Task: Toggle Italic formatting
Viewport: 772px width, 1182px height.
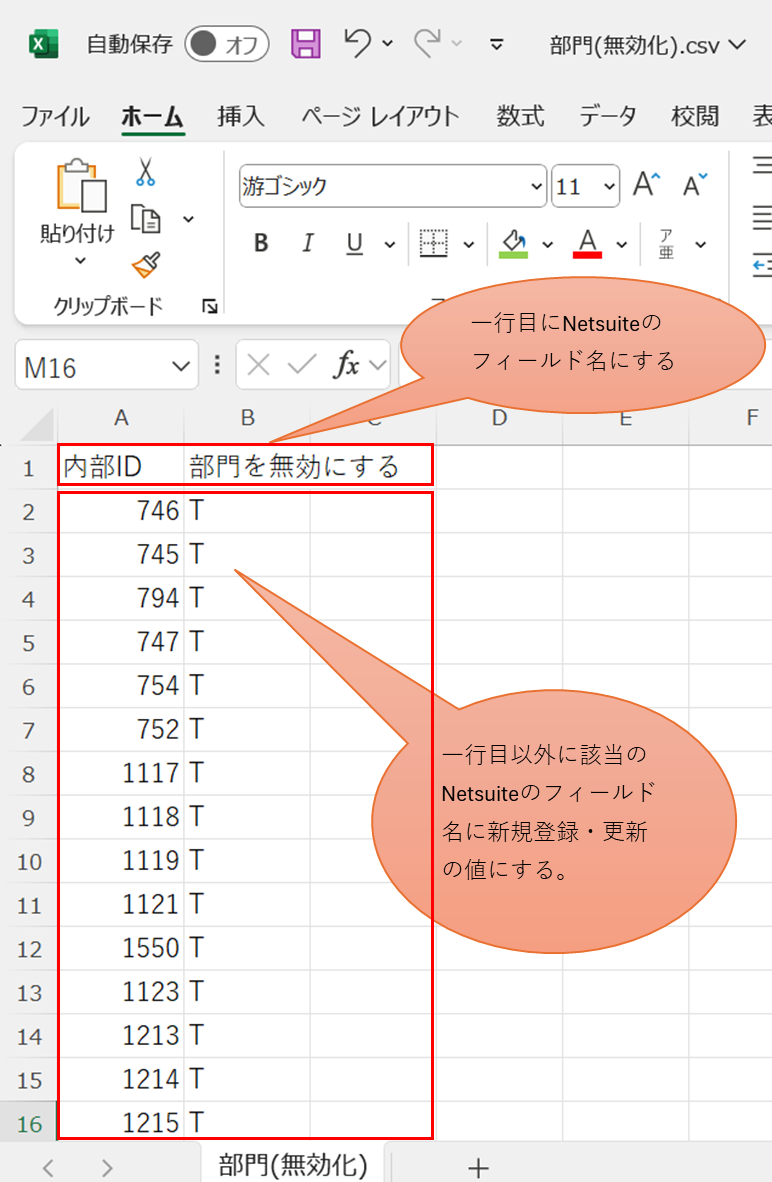Action: [x=308, y=243]
